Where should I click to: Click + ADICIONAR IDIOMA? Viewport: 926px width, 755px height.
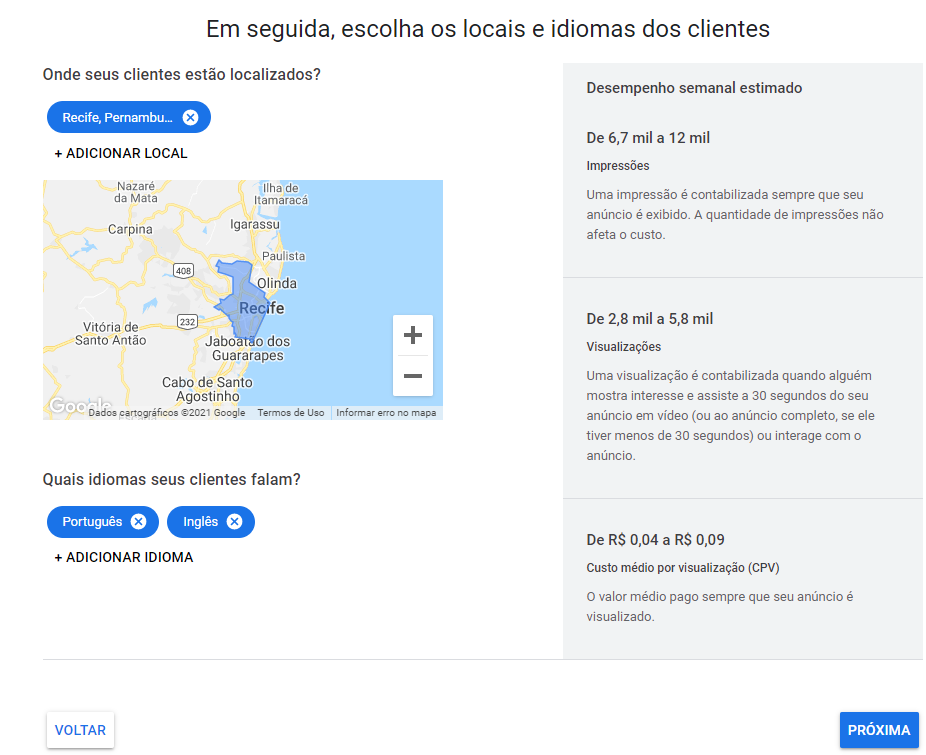[x=124, y=558]
